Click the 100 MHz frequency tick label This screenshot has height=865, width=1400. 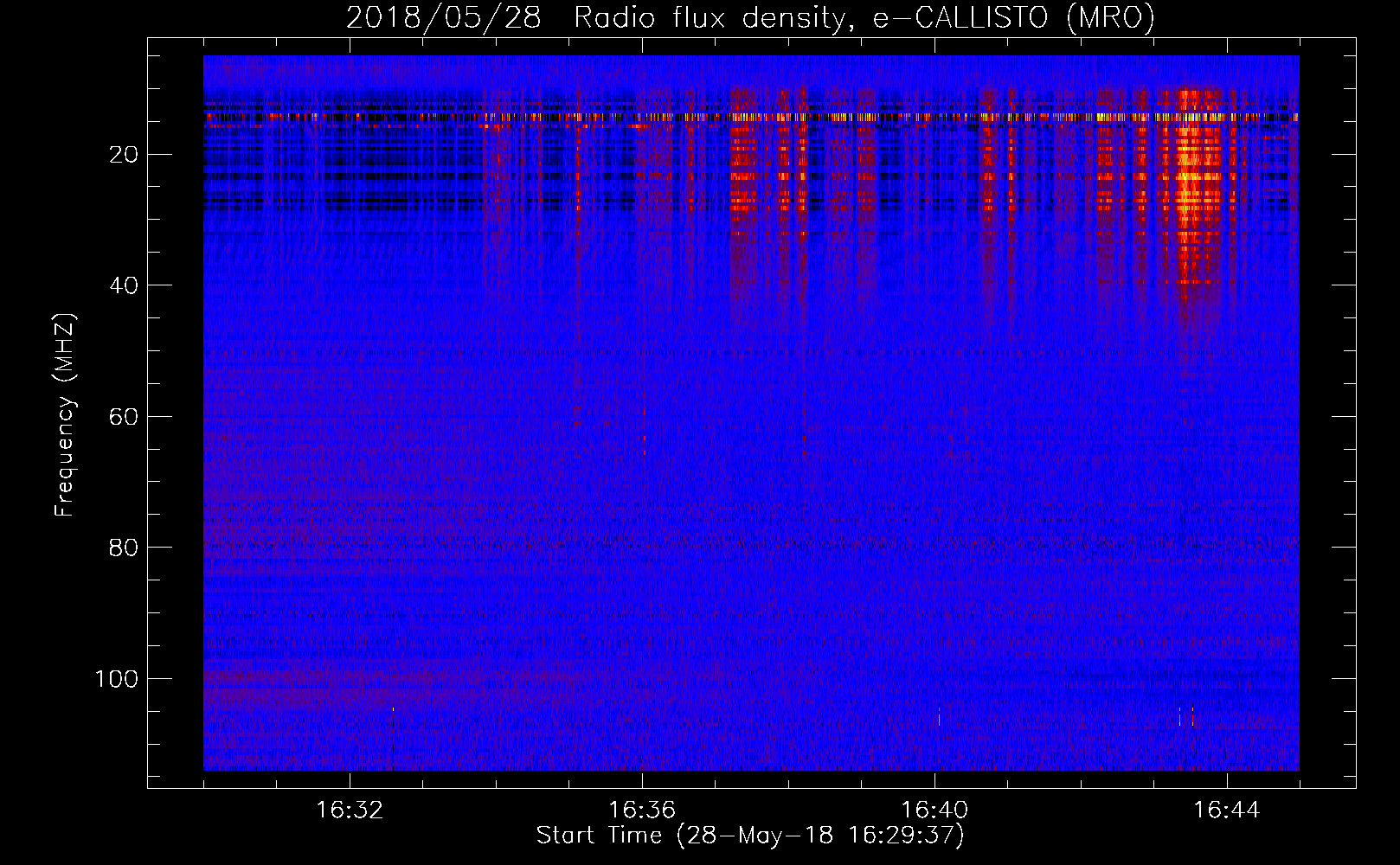coord(116,679)
